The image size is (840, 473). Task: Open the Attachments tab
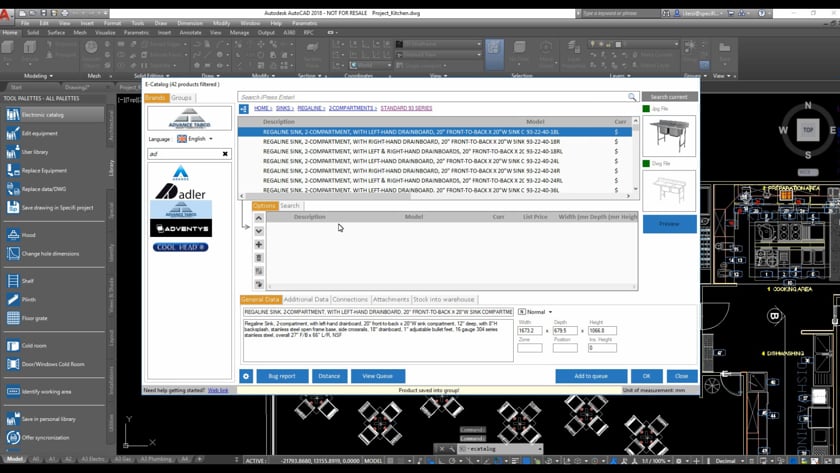[391, 299]
